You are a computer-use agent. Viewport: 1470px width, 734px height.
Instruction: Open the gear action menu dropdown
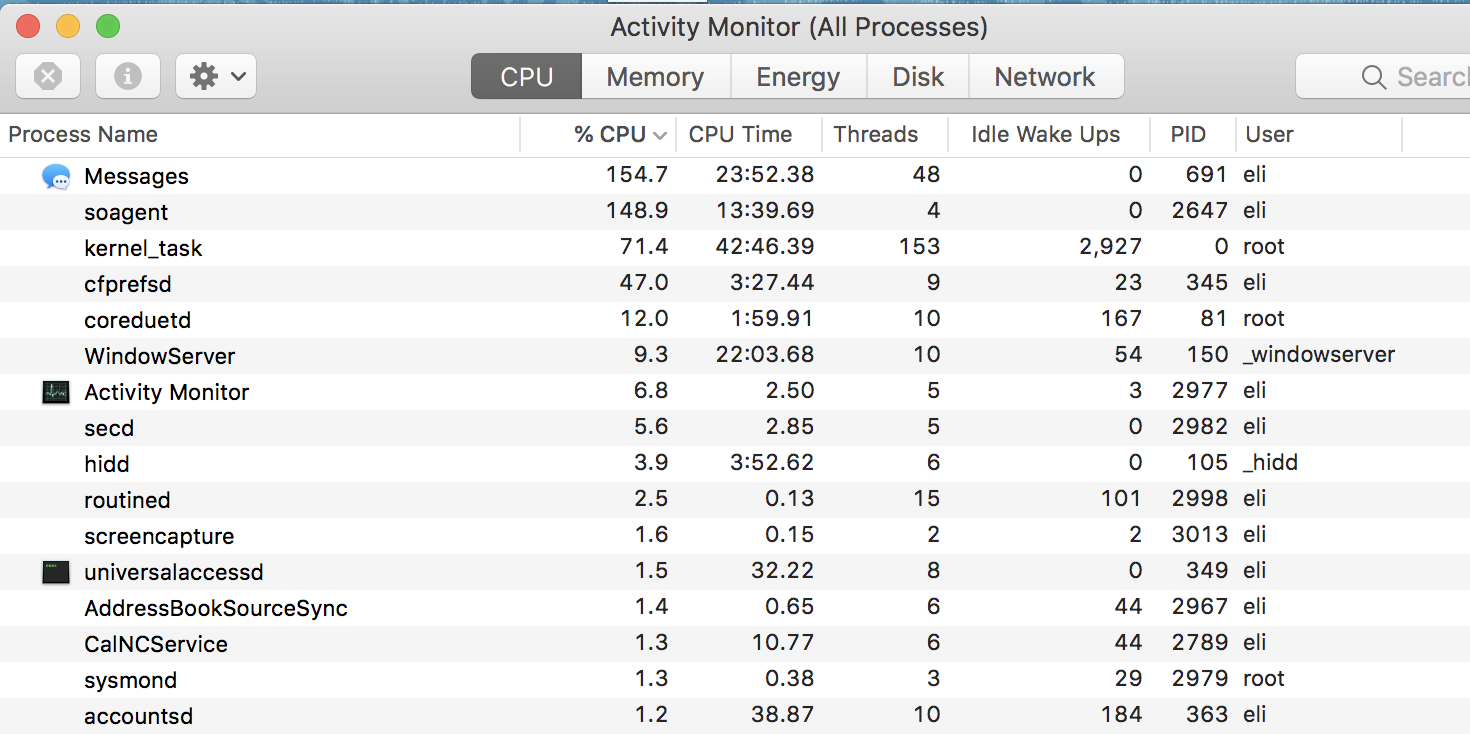tap(216, 76)
